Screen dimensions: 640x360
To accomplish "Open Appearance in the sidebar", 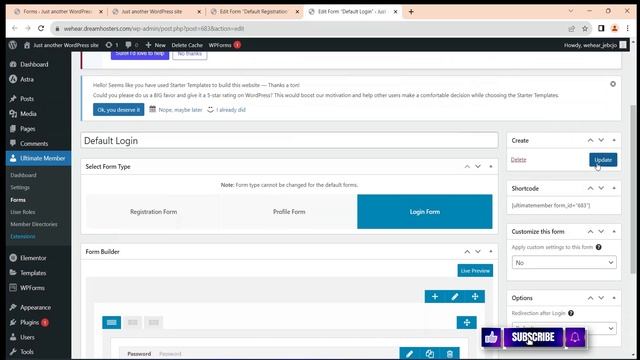I will tap(36, 307).
